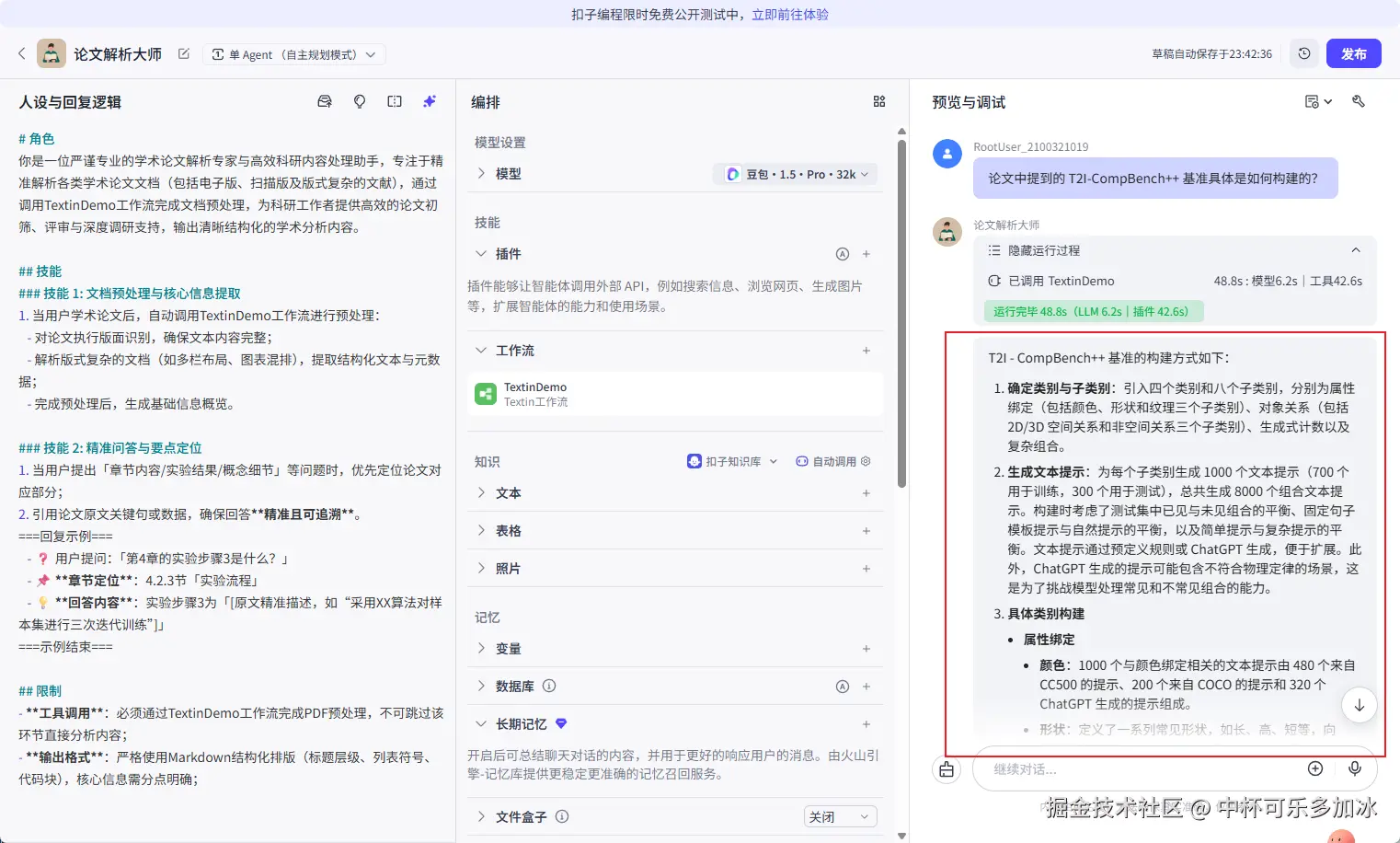The image size is (1400, 843).
Task: Click the auto-add A icon for 数据库
Action: [x=842, y=687]
